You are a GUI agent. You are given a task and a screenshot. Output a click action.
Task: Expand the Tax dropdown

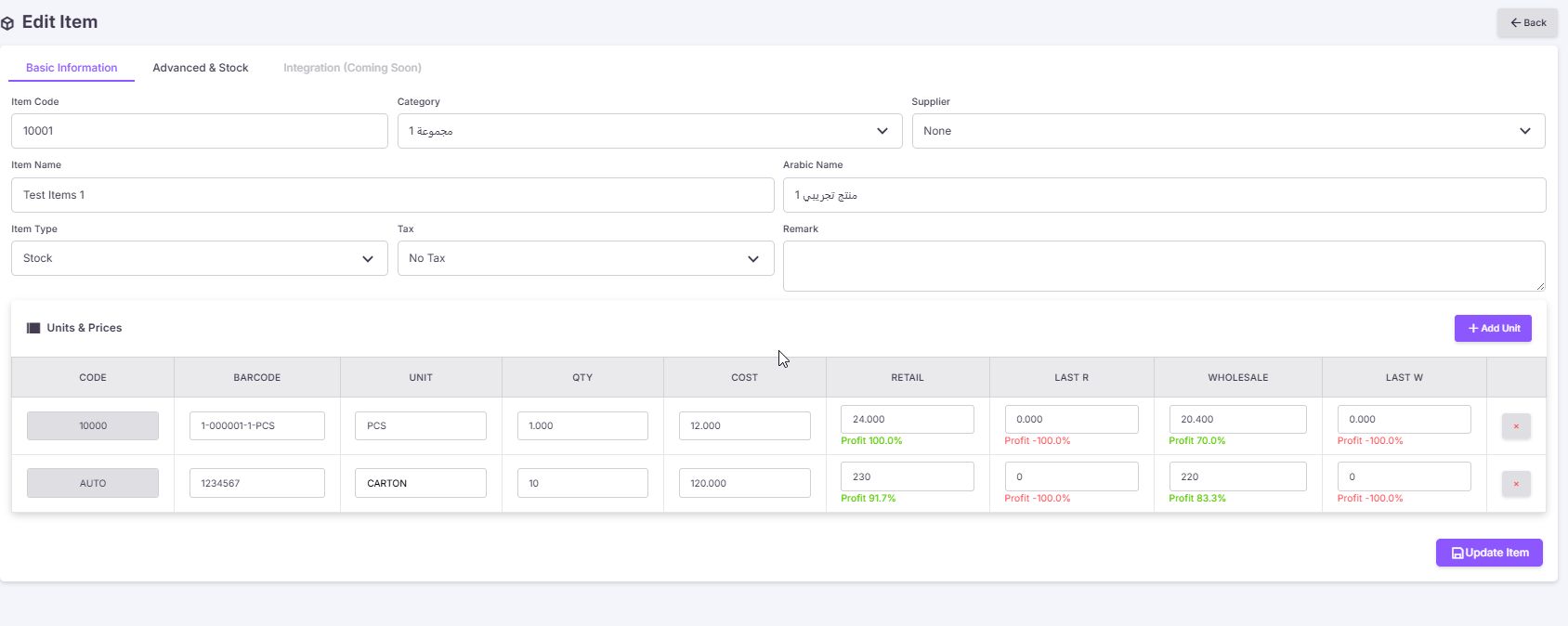coord(585,258)
